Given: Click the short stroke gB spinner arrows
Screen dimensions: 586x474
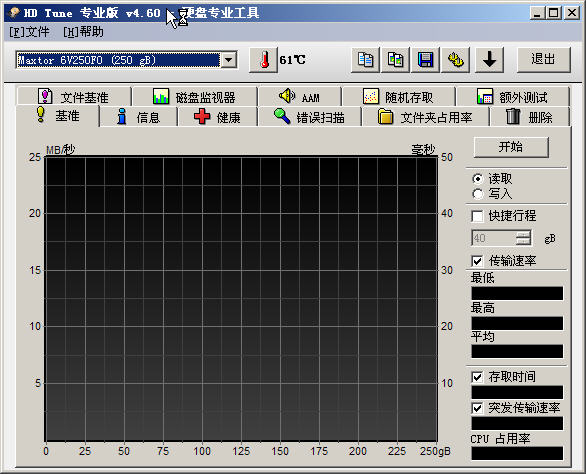Looking at the screenshot, I should (524, 238).
